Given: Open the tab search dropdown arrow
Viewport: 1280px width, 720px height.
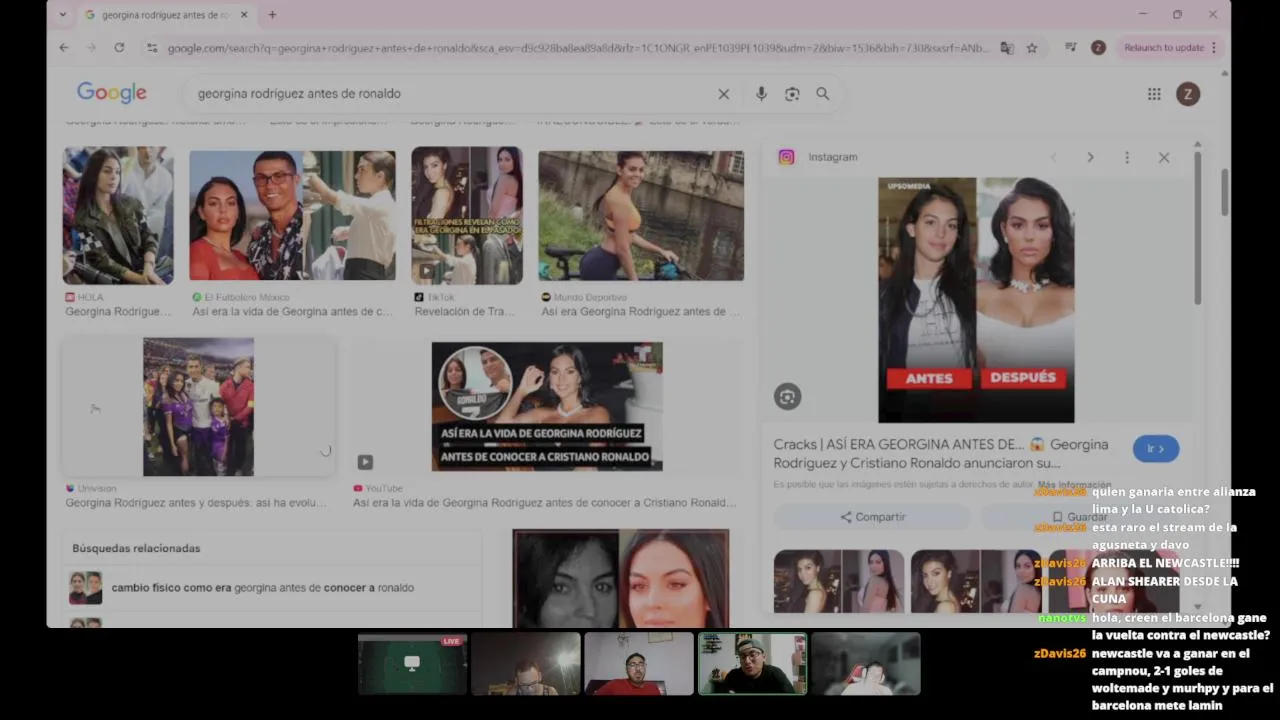Looking at the screenshot, I should (63, 15).
